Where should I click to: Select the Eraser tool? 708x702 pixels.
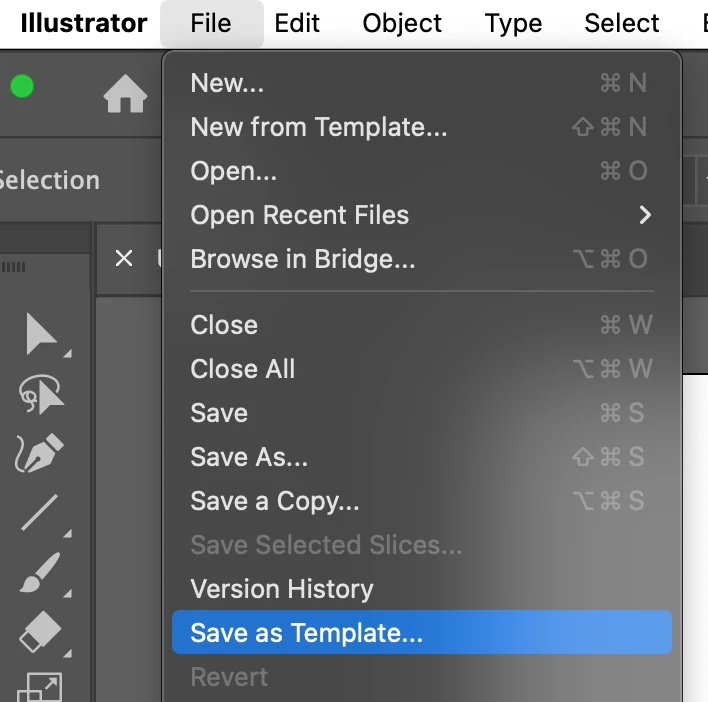point(40,632)
